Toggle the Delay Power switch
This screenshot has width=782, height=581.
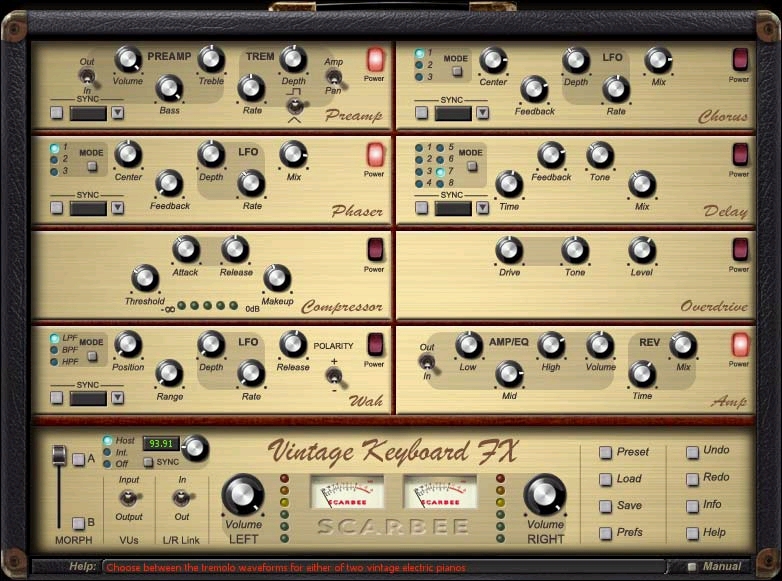(x=740, y=155)
